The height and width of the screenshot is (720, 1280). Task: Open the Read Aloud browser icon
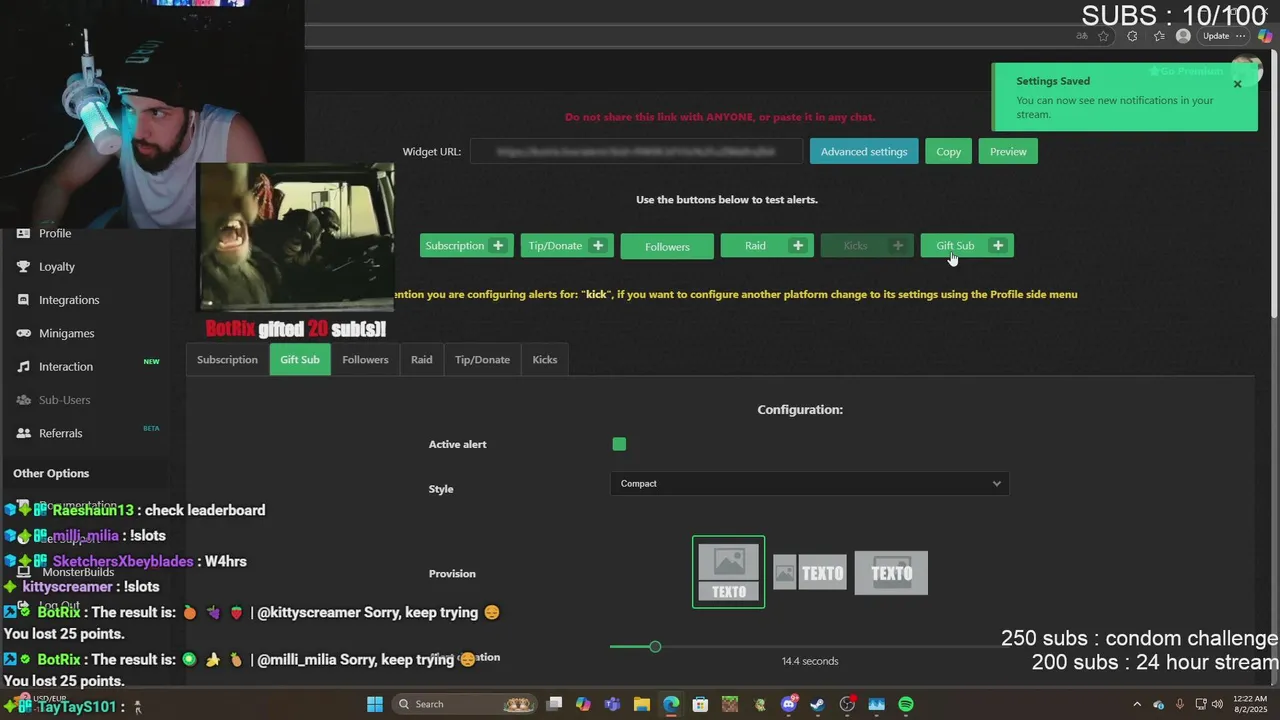tap(1081, 36)
